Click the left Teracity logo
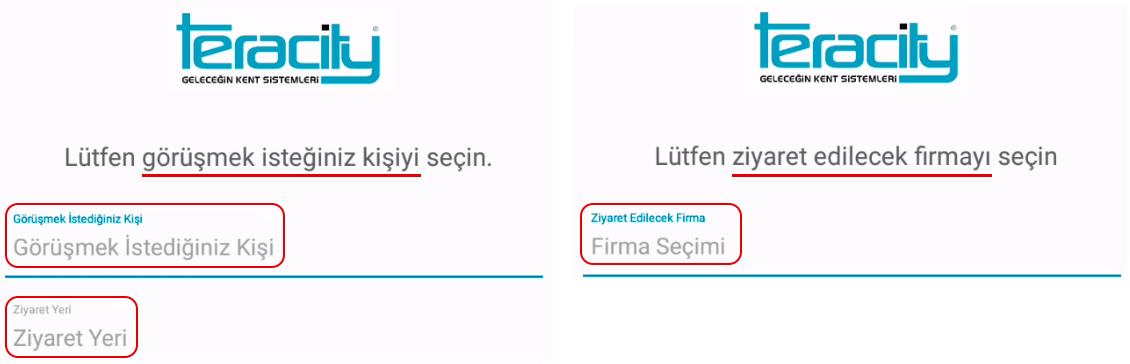Screen dimensions: 1130x364 (x=277, y=48)
